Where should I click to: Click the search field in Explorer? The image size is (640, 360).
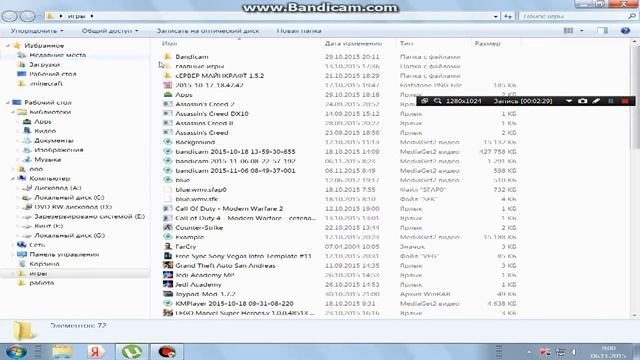tap(573, 16)
